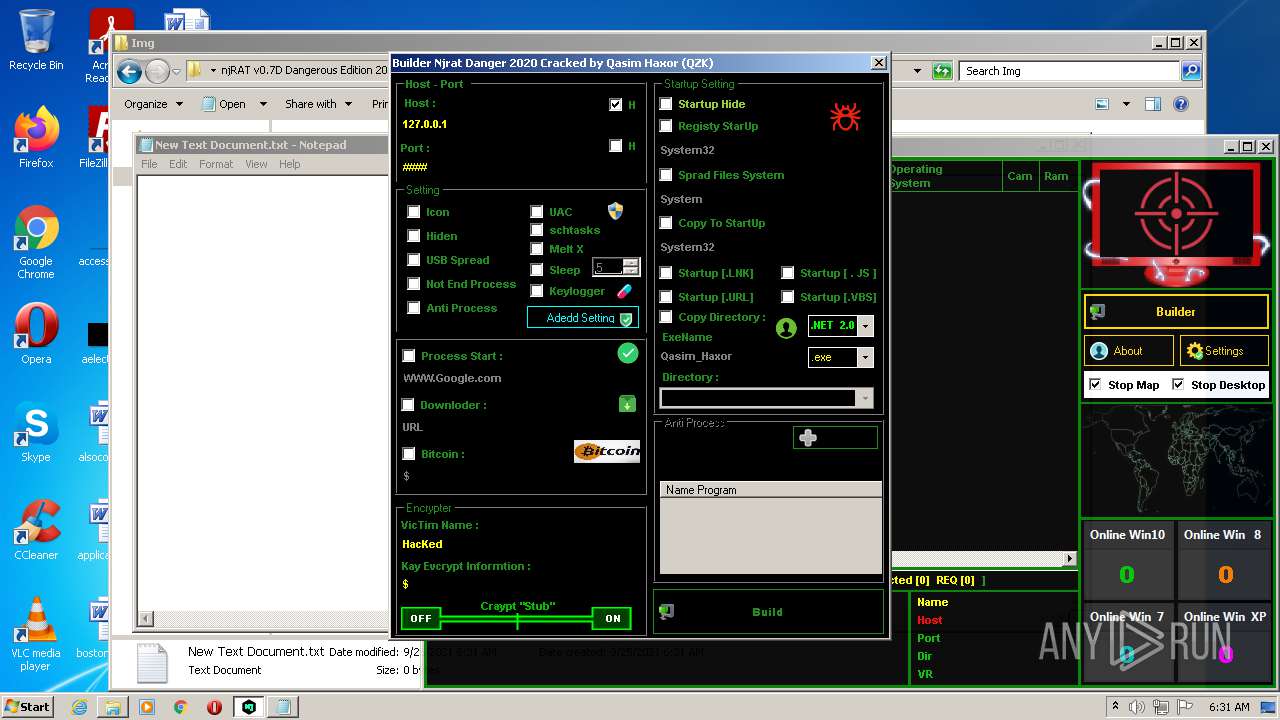Enable the Hiden checkbox
The height and width of the screenshot is (720, 1280).
point(413,236)
